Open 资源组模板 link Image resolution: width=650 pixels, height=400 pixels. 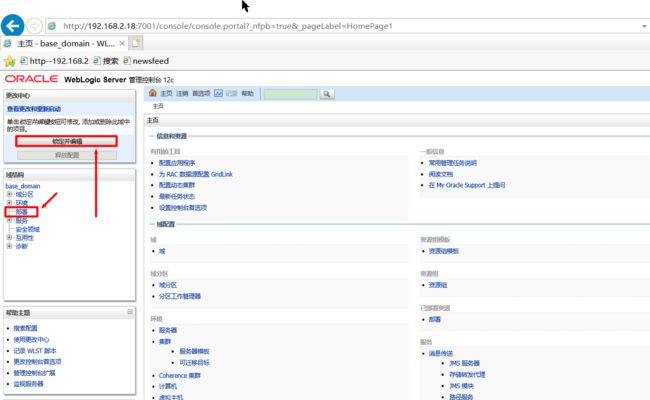pos(444,251)
